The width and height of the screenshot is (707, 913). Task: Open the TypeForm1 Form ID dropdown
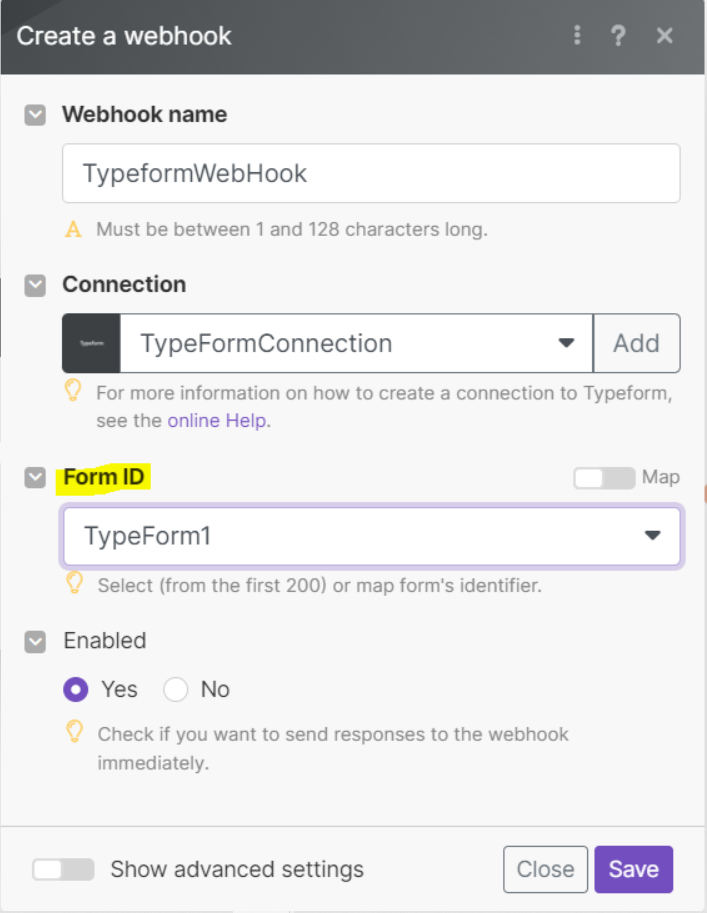pyautogui.click(x=371, y=536)
